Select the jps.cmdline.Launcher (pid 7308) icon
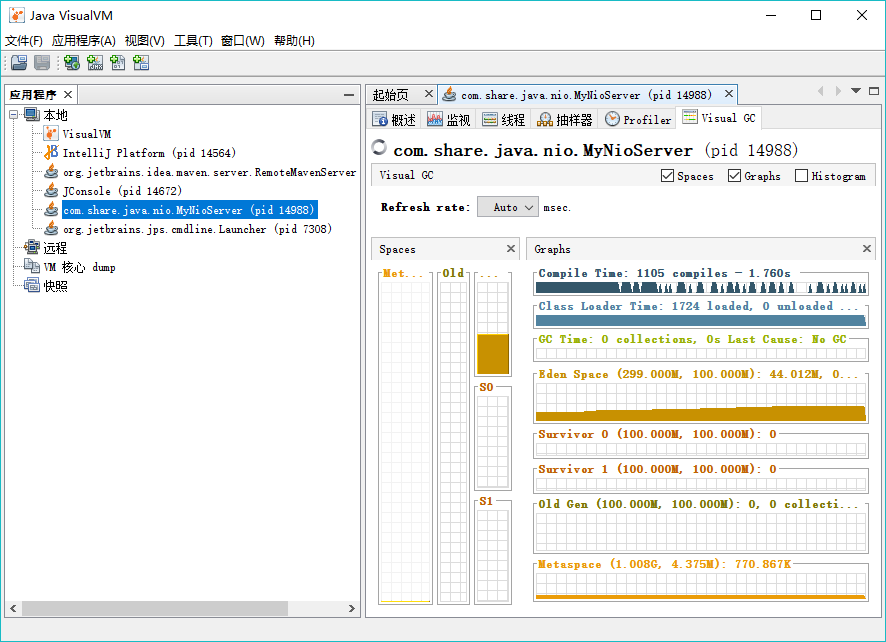886x642 pixels. (51, 229)
